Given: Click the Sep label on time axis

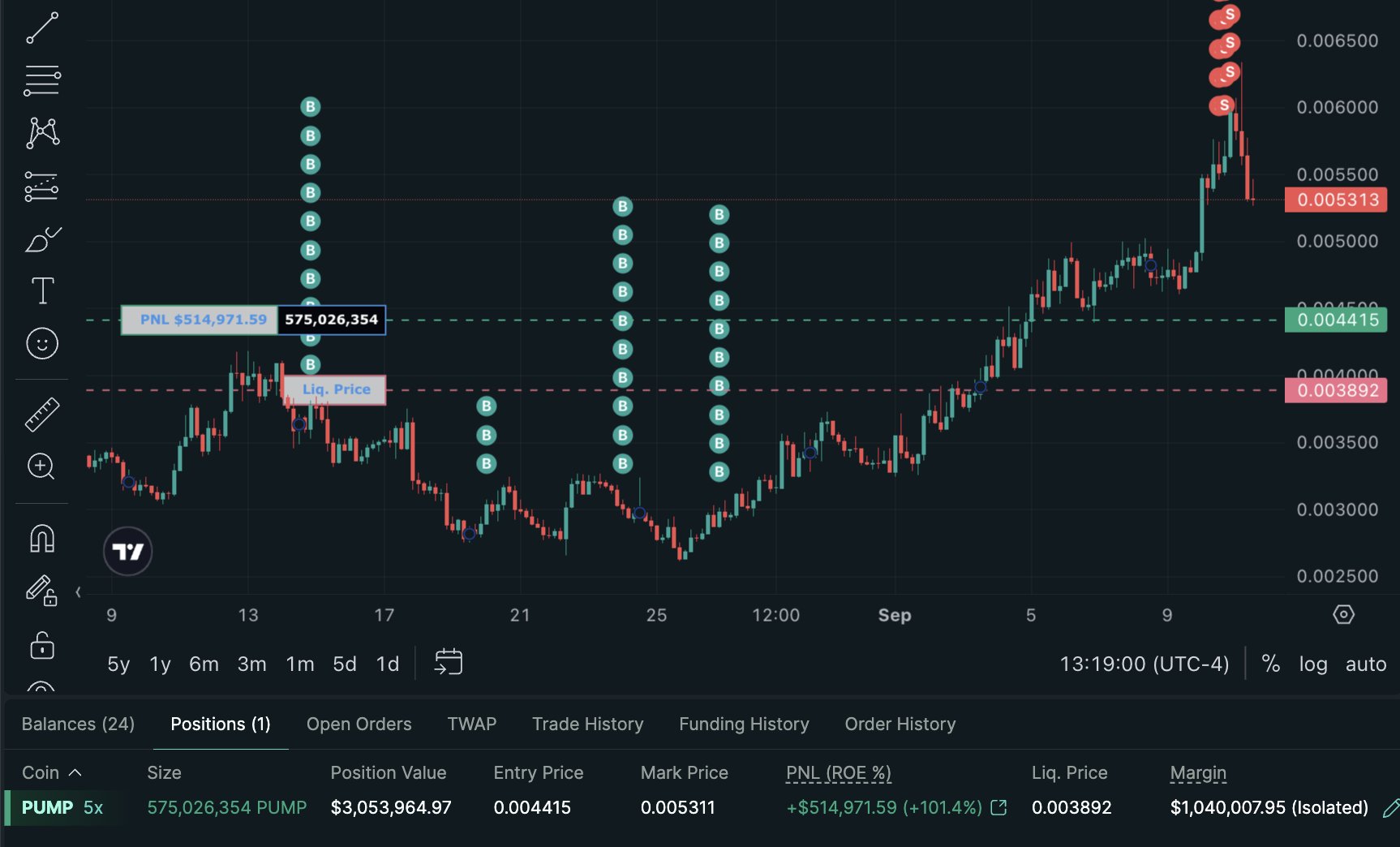Looking at the screenshot, I should point(895,615).
